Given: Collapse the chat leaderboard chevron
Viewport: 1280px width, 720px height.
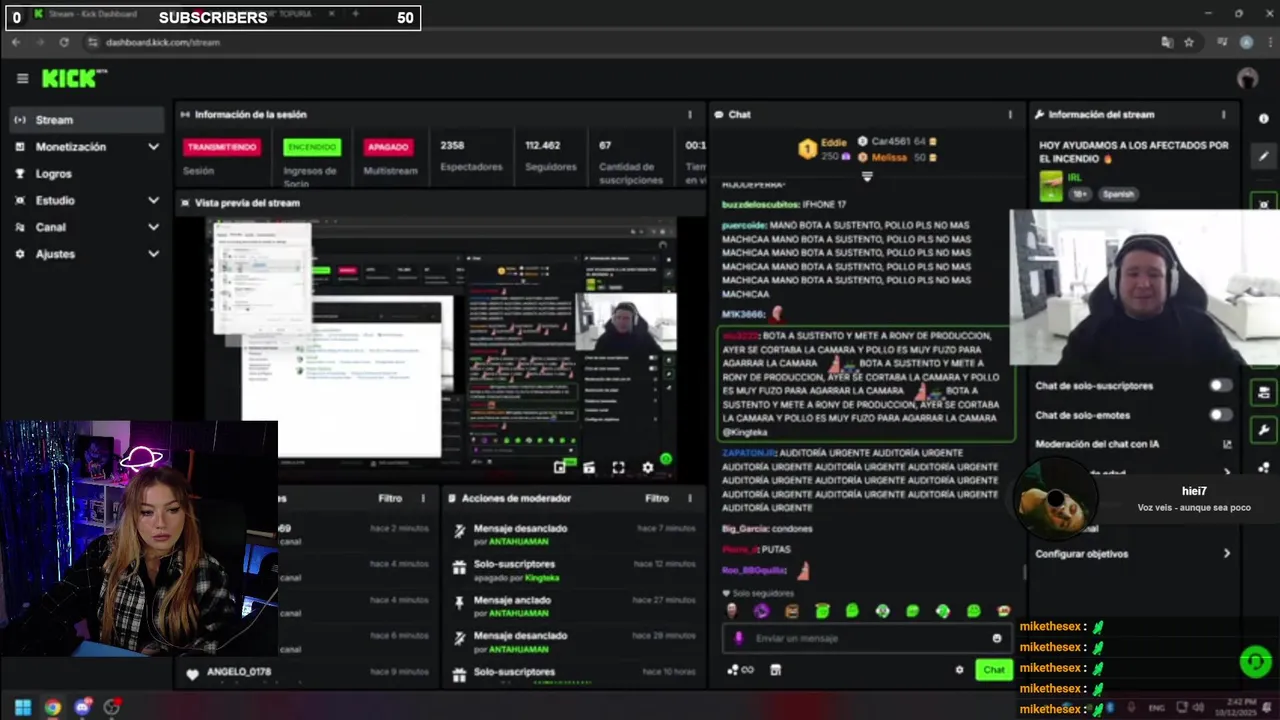Looking at the screenshot, I should coord(867,177).
